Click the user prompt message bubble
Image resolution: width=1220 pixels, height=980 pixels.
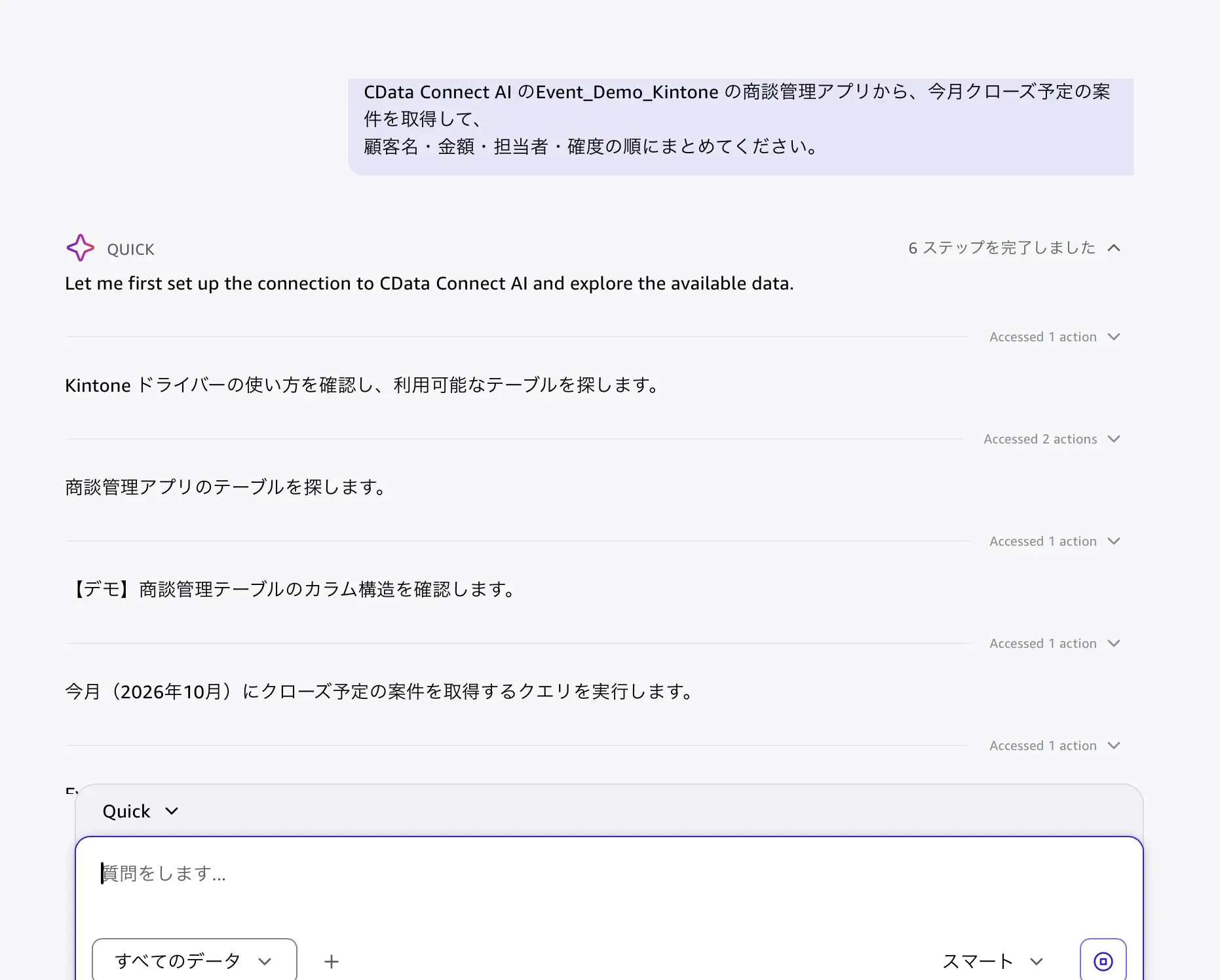tap(741, 126)
